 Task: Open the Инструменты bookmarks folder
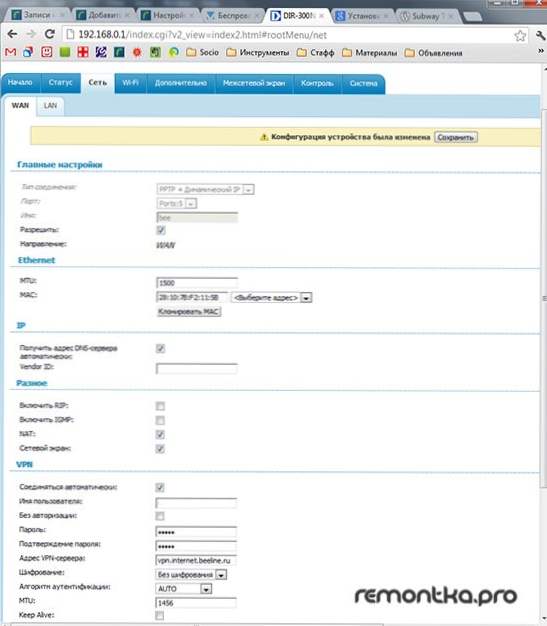click(x=258, y=53)
